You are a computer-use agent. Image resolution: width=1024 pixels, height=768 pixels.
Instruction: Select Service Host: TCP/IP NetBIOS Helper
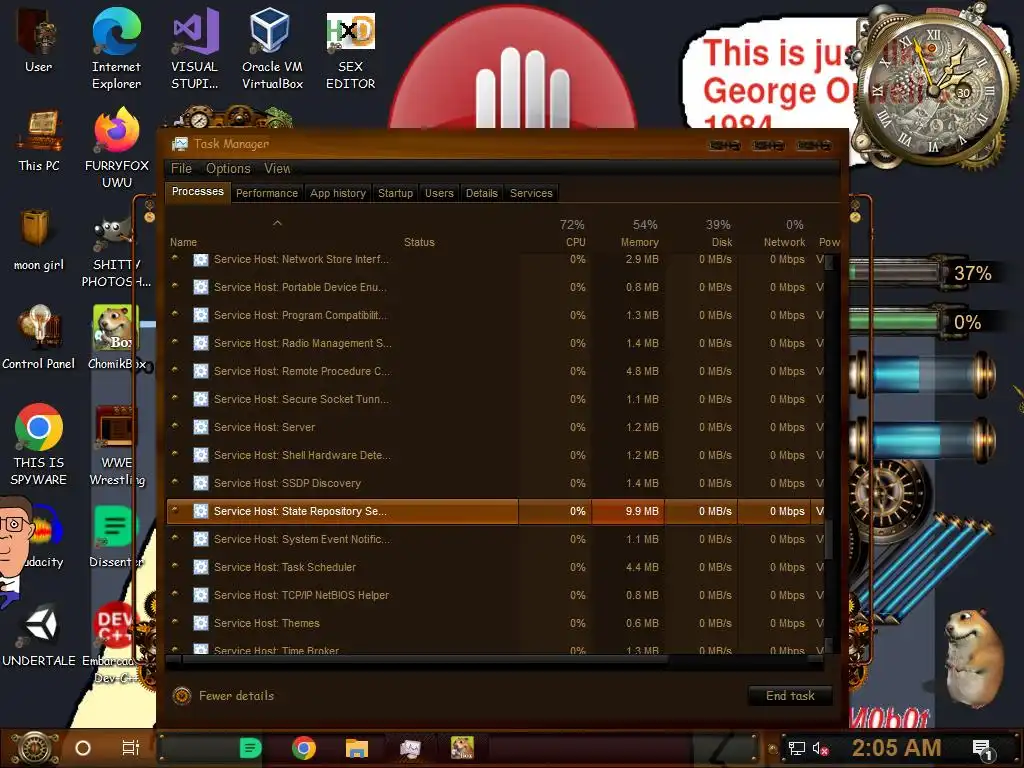[494, 595]
